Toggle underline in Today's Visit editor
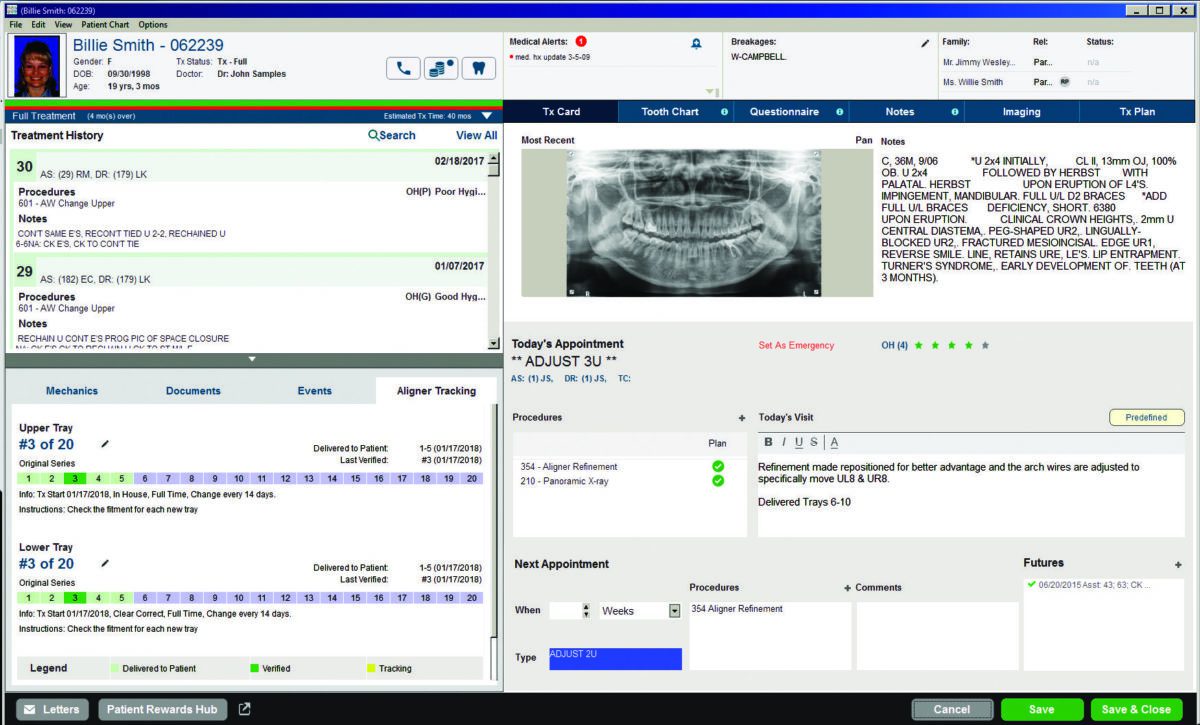1200x725 pixels. click(799, 442)
